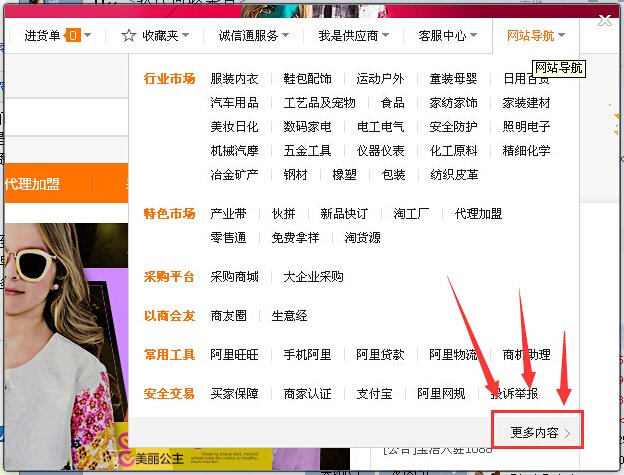
Task: Open the 包装 category
Action: click(x=393, y=174)
